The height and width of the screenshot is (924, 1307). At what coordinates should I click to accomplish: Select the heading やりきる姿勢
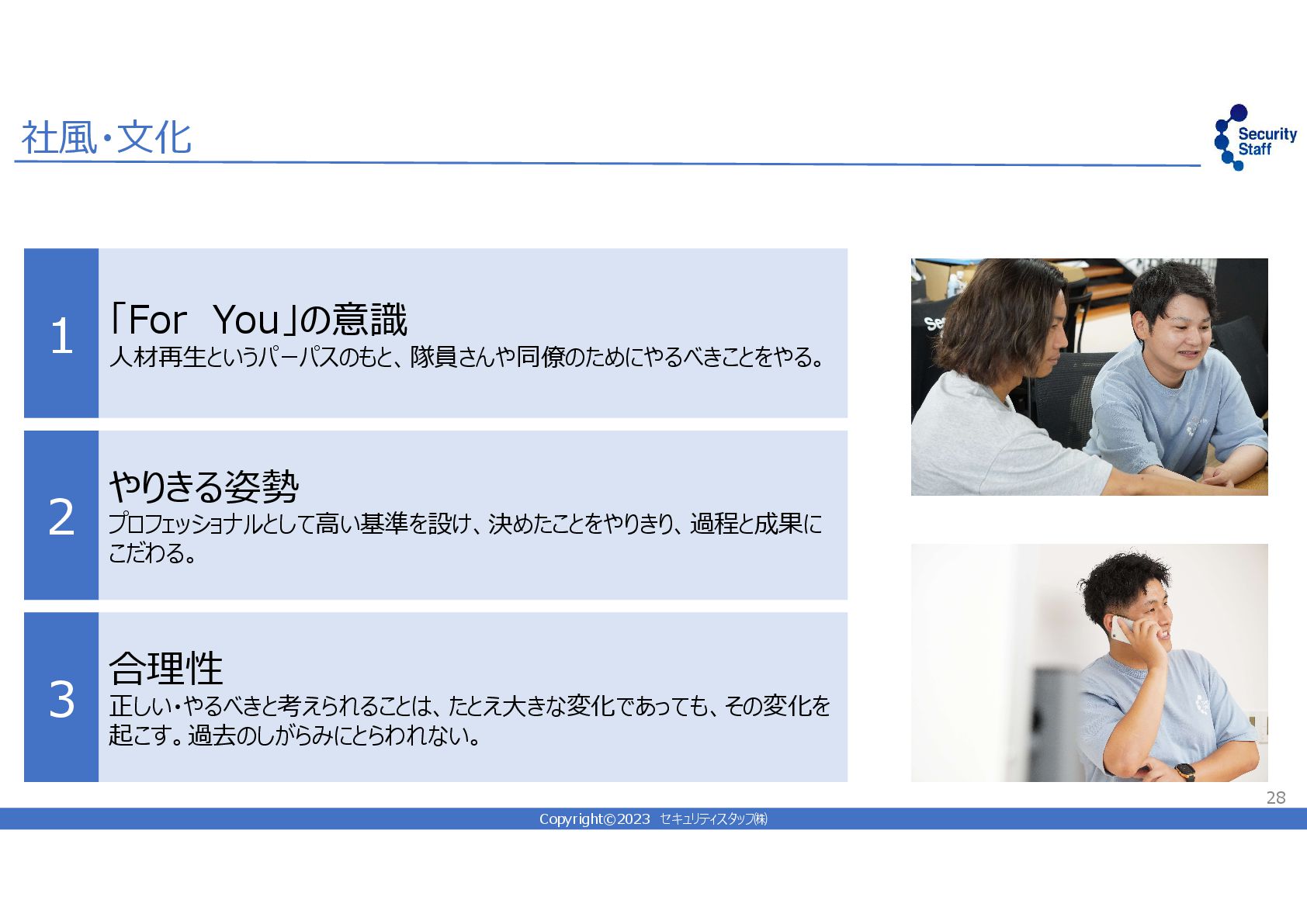point(203,487)
